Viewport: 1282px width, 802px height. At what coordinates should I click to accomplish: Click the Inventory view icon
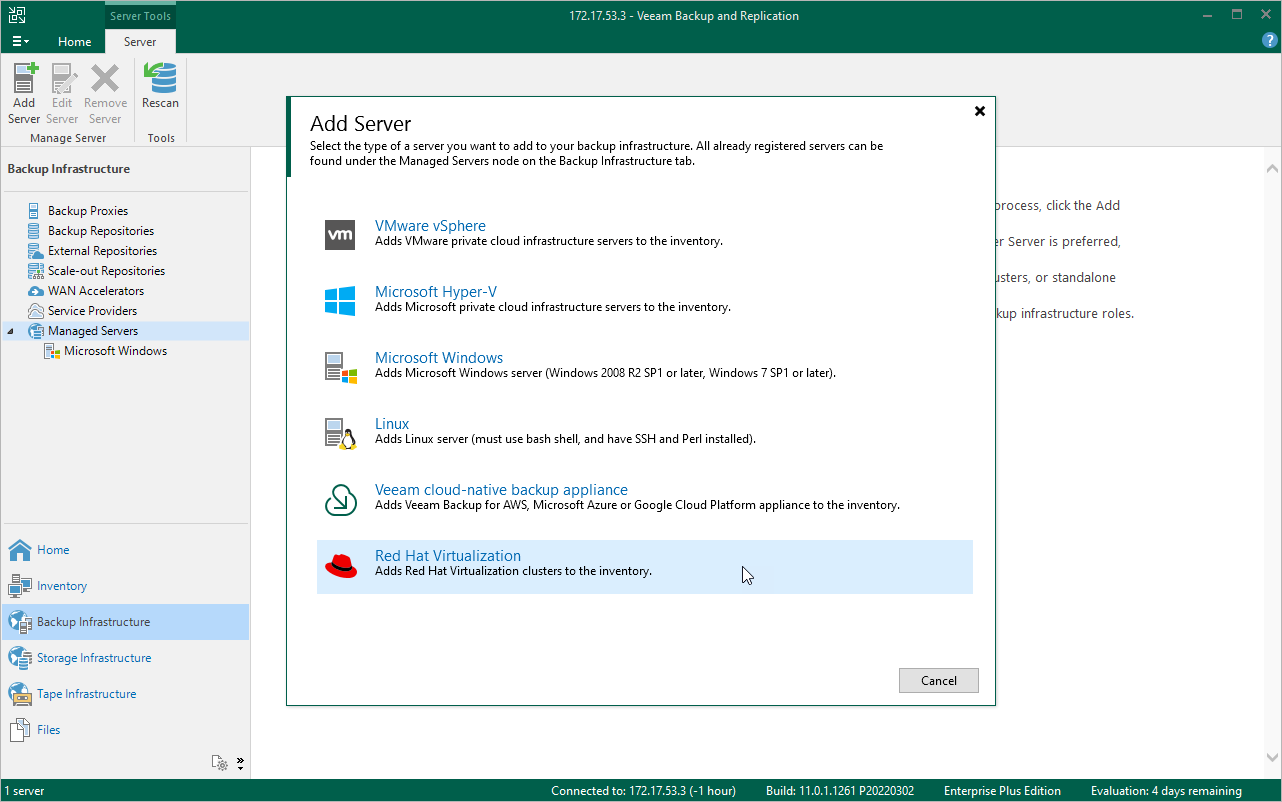[20, 586]
